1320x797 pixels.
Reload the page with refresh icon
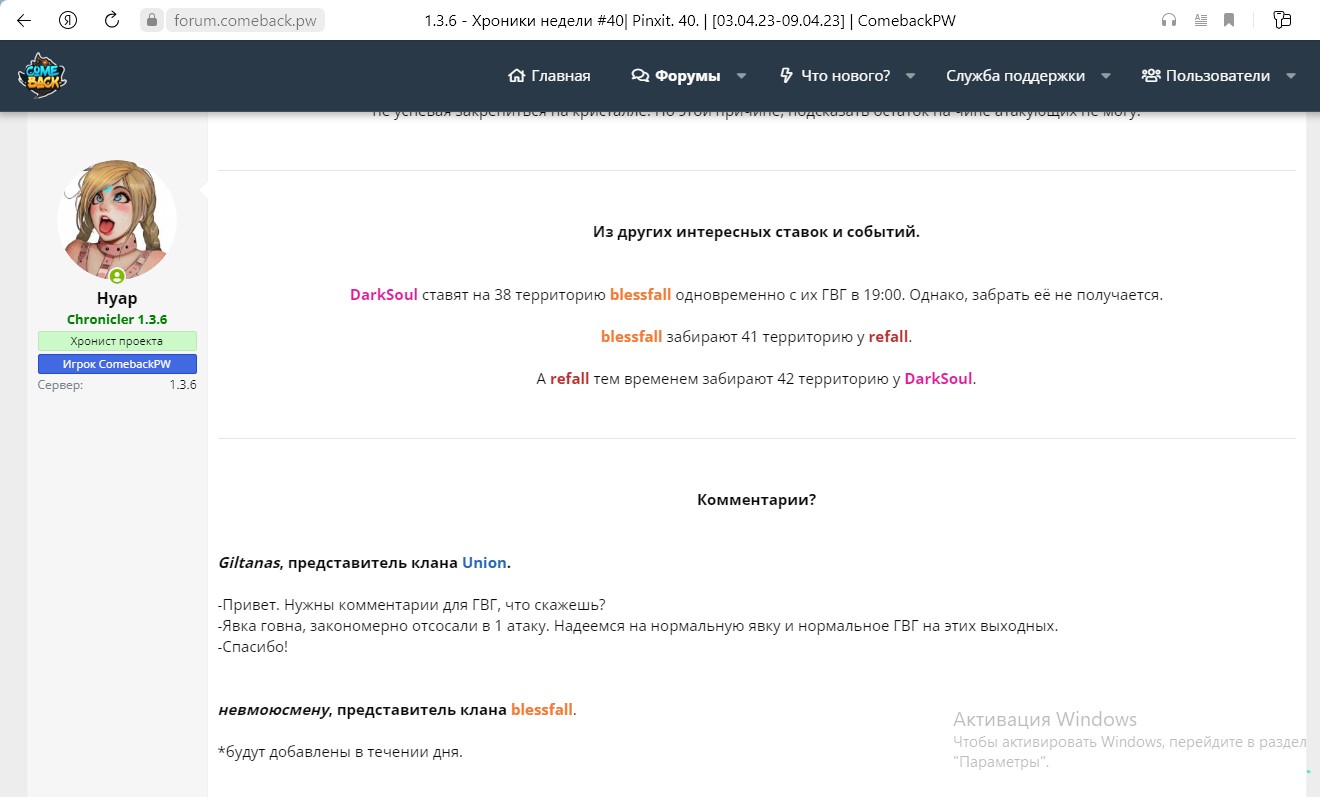coord(112,20)
